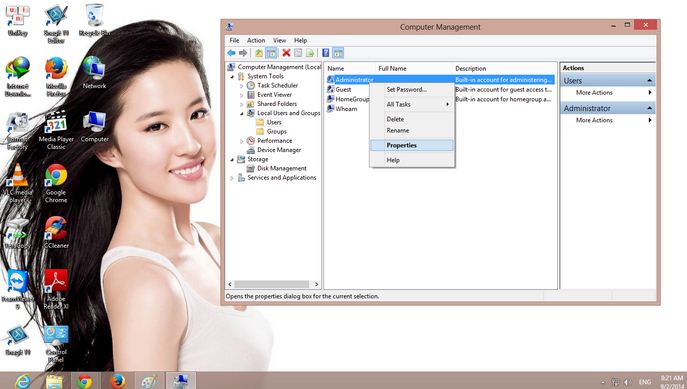Choose Help from the context menu
This screenshot has width=687, height=389.
[x=412, y=160]
